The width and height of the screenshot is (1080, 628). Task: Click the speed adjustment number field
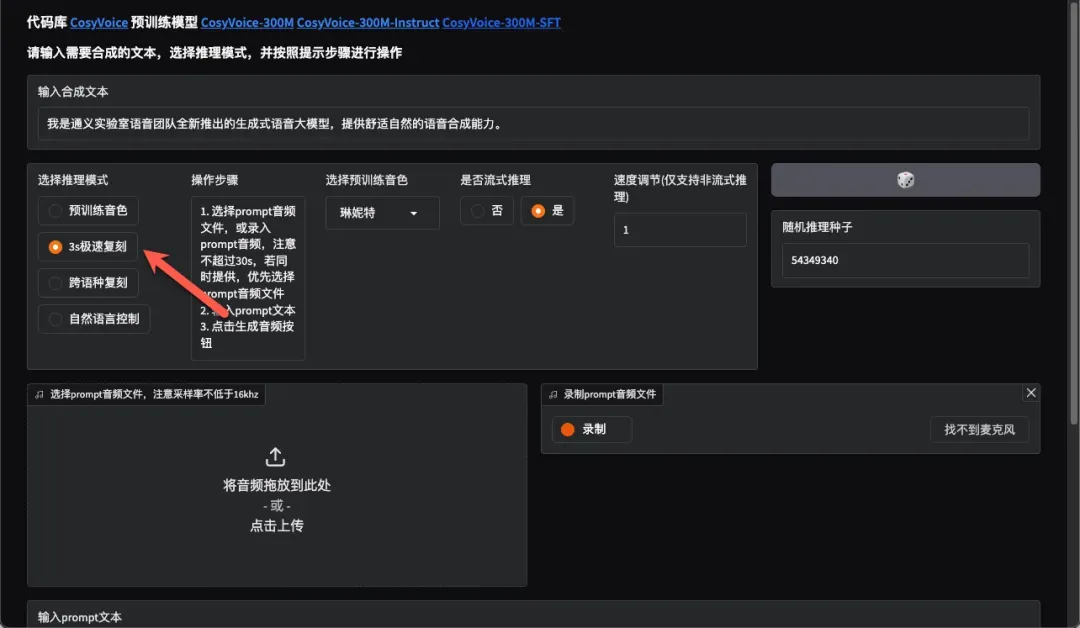pos(679,230)
